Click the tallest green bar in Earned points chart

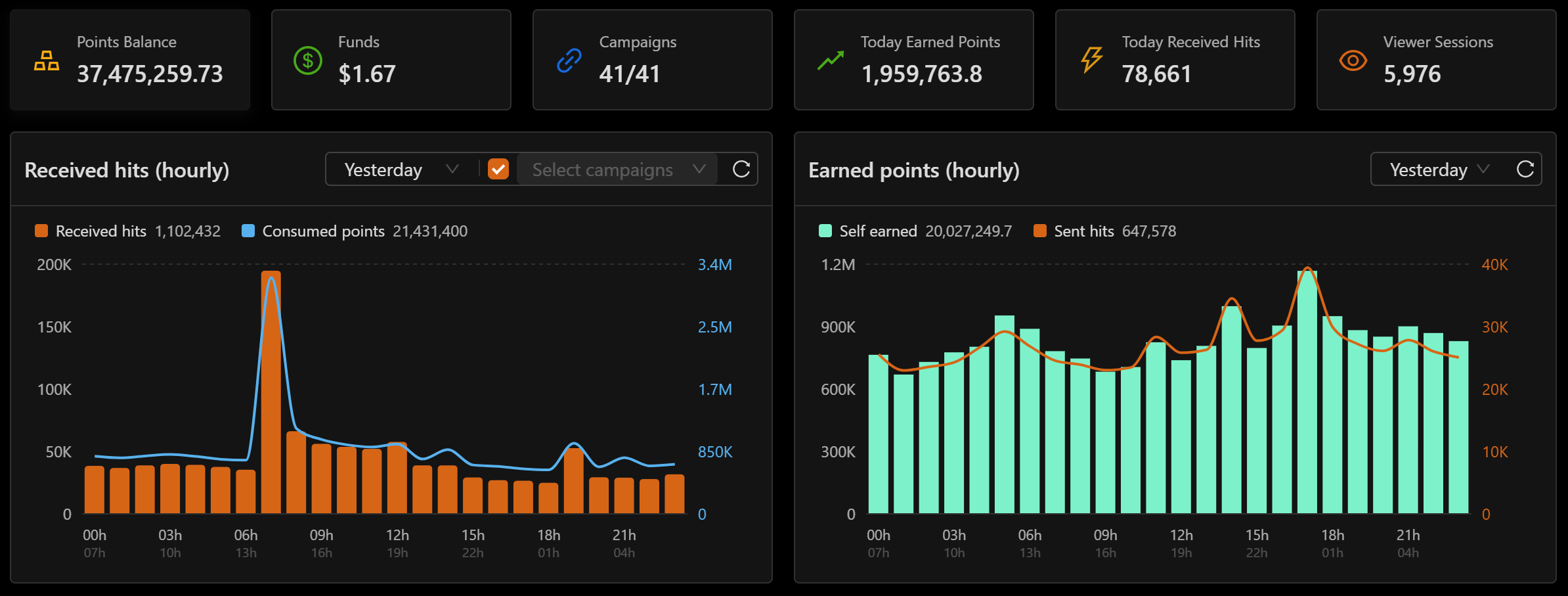(x=1307, y=392)
